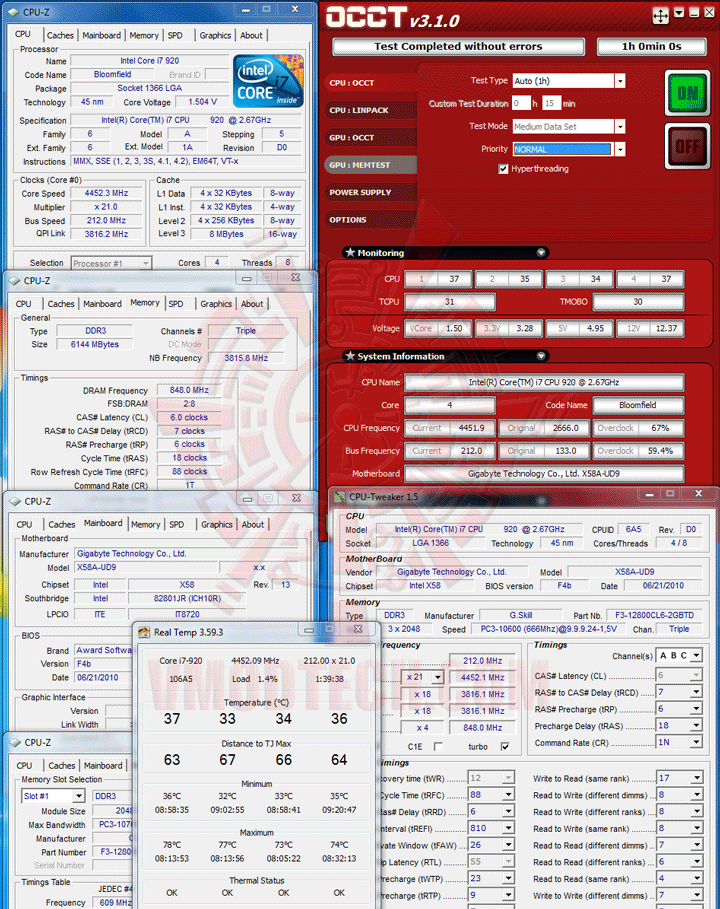The height and width of the screenshot is (909, 720).
Task: Click the CPU-Z icon in the topmost CPU-Z title bar
Action: [x=13, y=12]
